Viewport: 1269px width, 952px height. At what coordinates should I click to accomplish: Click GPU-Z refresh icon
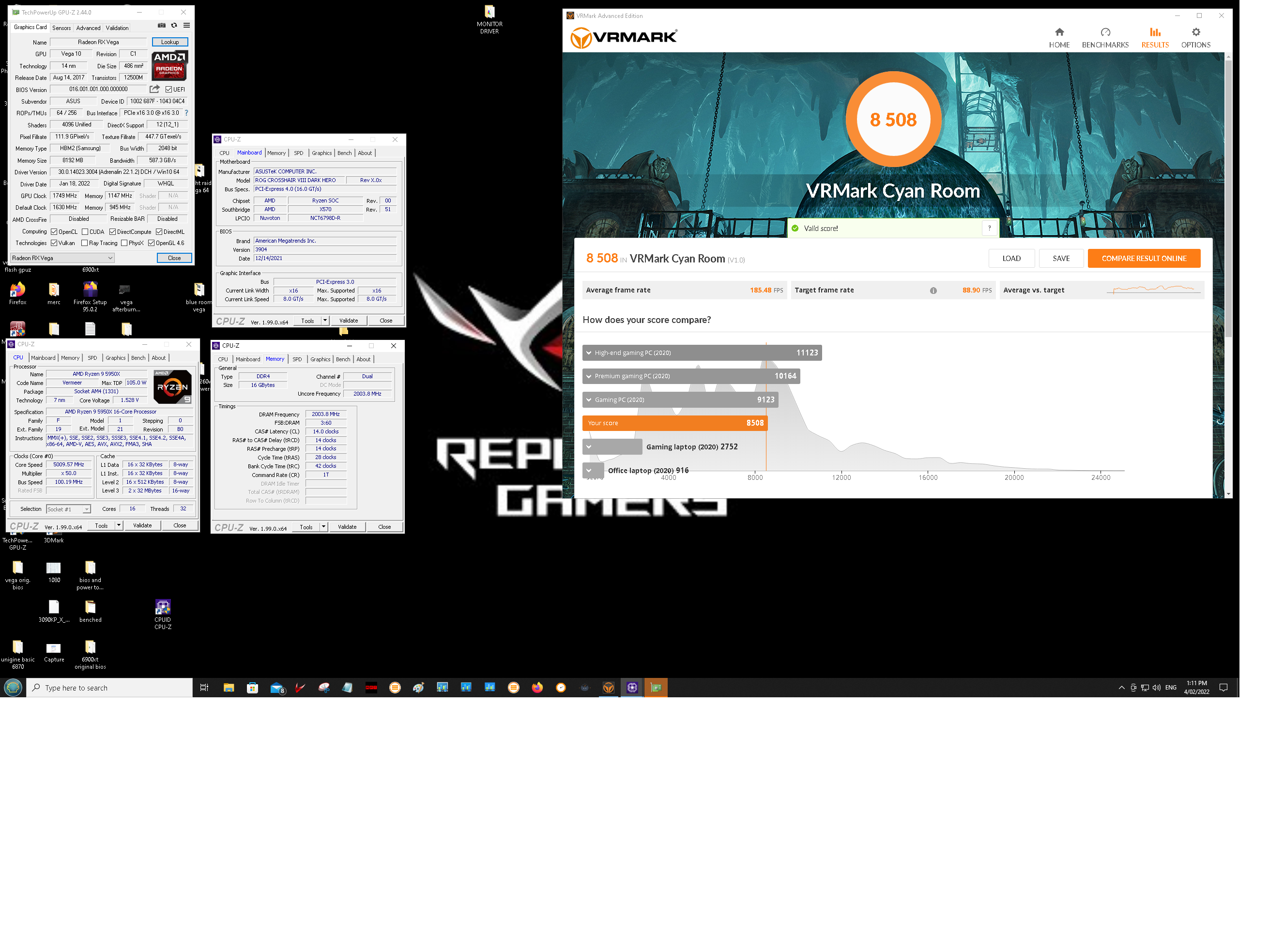(174, 25)
